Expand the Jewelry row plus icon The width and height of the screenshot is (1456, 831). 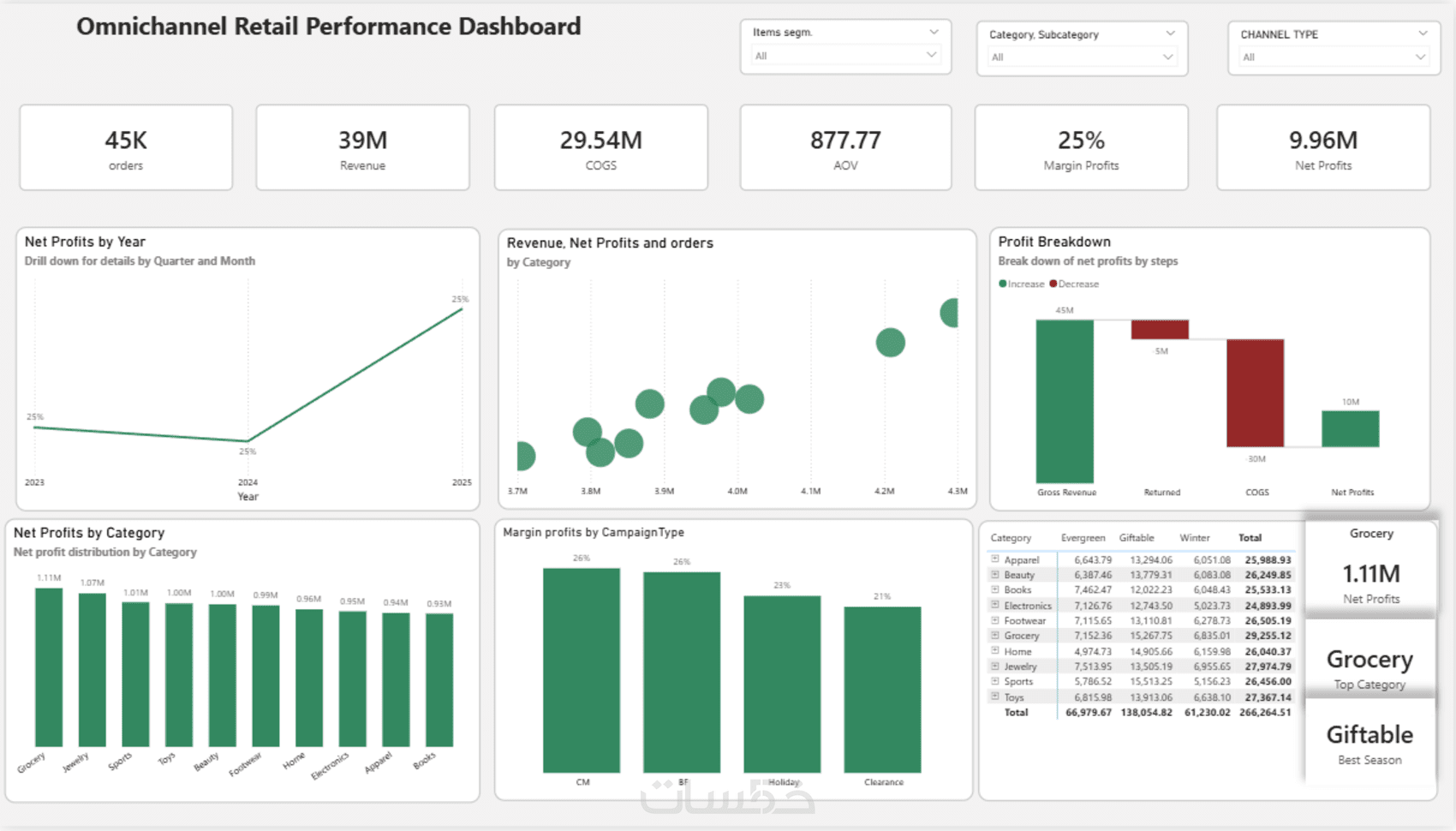click(x=995, y=666)
